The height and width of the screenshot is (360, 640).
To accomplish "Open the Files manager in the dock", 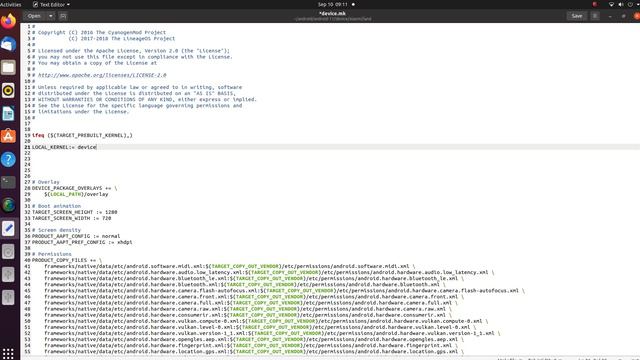I will 8,67.
